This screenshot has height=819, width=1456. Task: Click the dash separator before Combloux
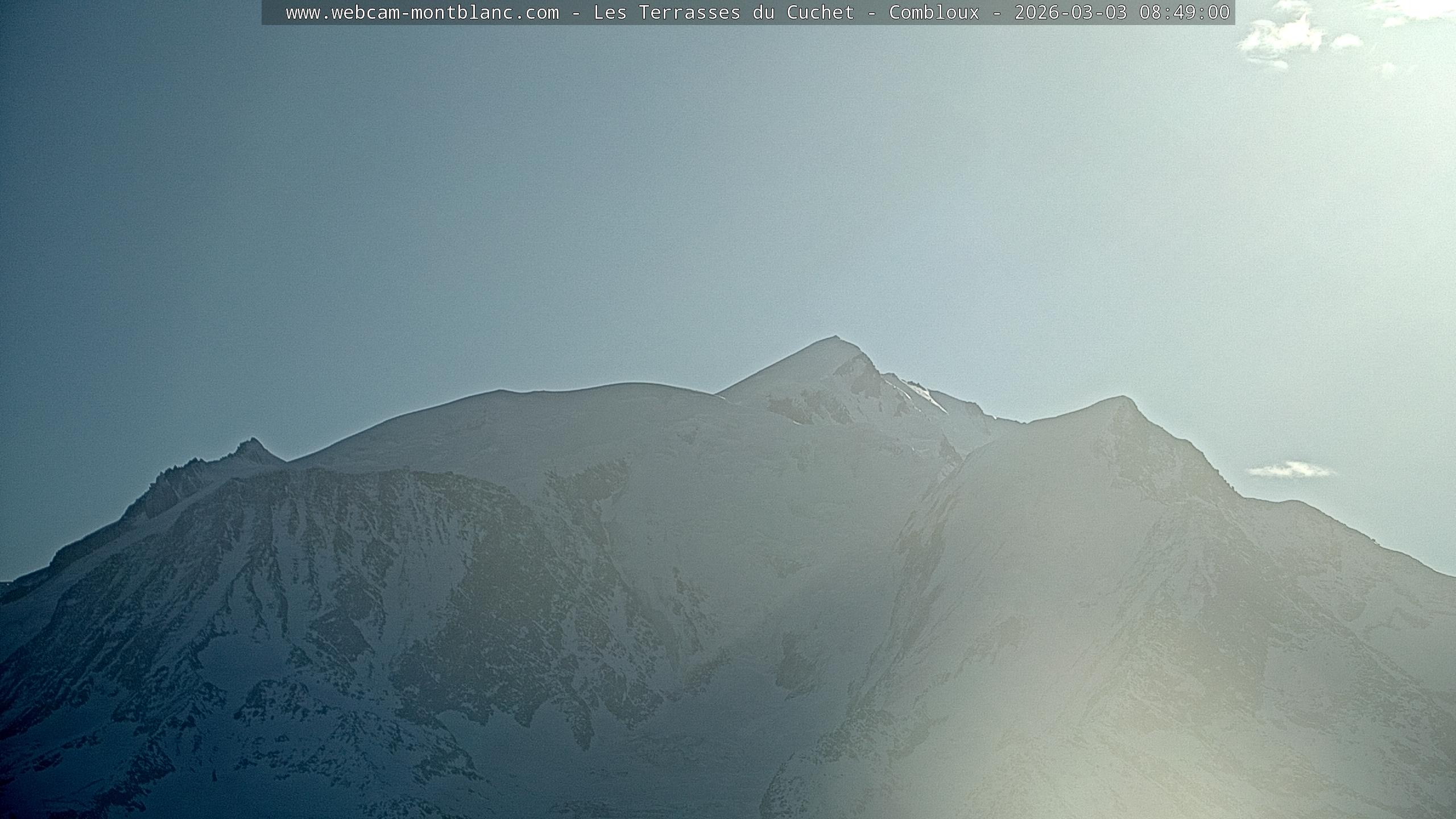point(872,13)
